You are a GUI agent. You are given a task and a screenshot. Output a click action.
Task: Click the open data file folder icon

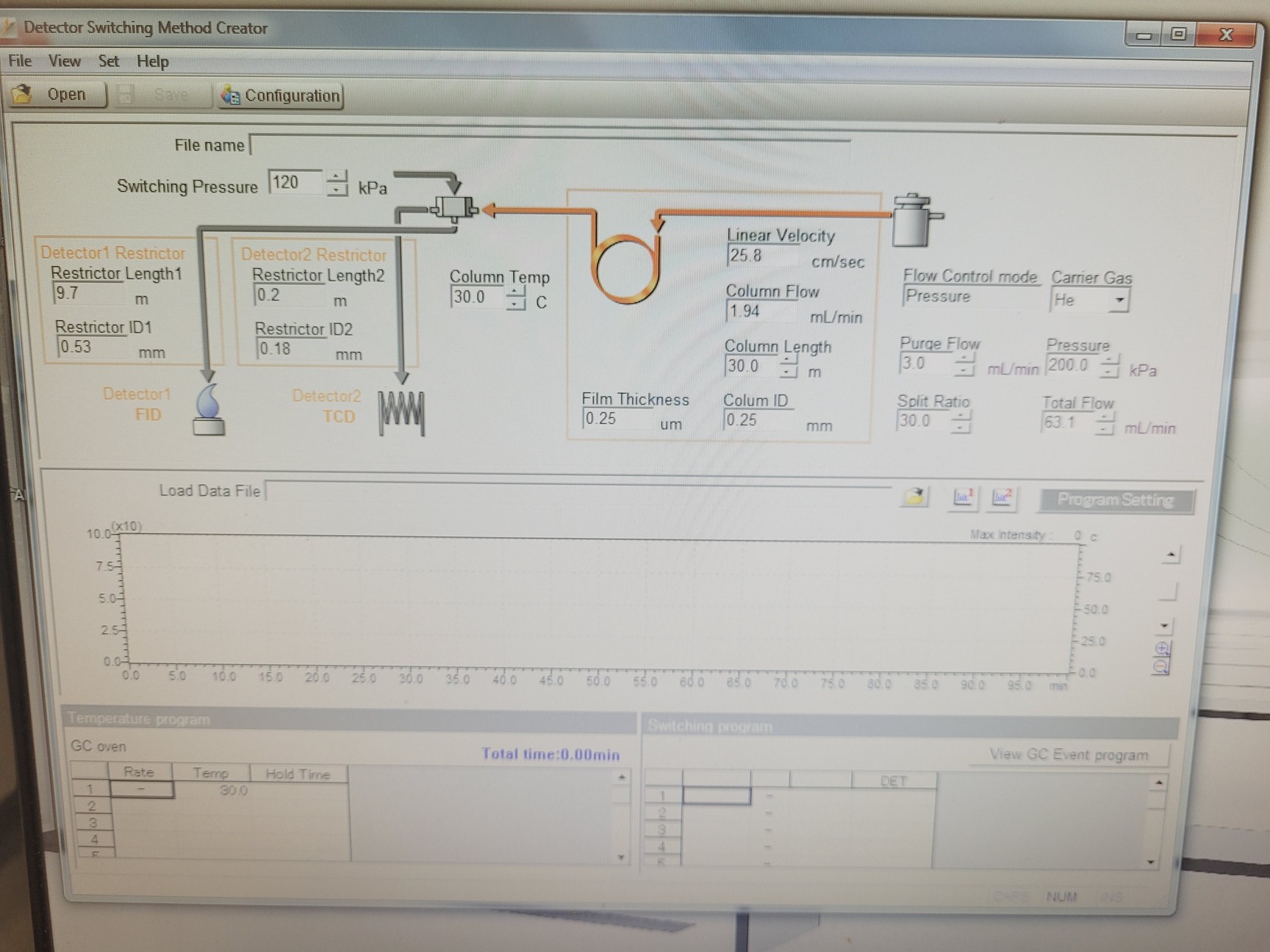pos(914,497)
